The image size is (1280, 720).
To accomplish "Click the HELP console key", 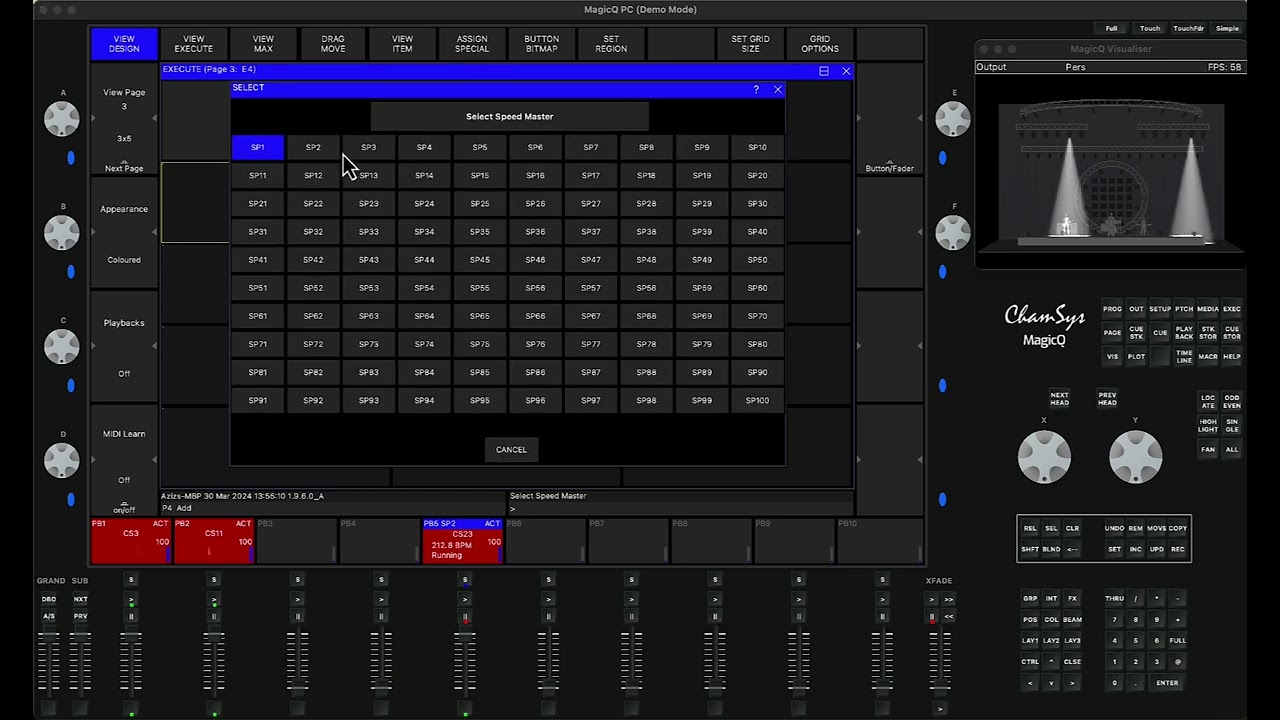I will [1232, 357].
